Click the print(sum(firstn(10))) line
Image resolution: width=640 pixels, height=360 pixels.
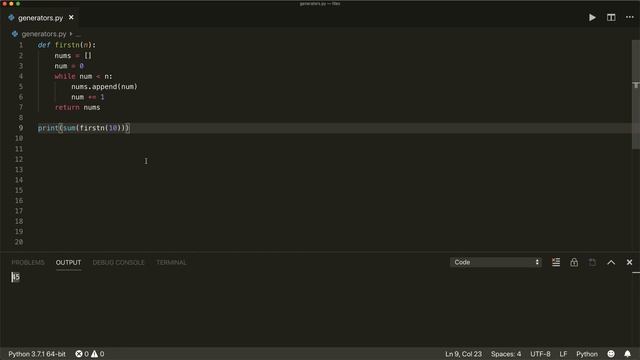click(84, 128)
